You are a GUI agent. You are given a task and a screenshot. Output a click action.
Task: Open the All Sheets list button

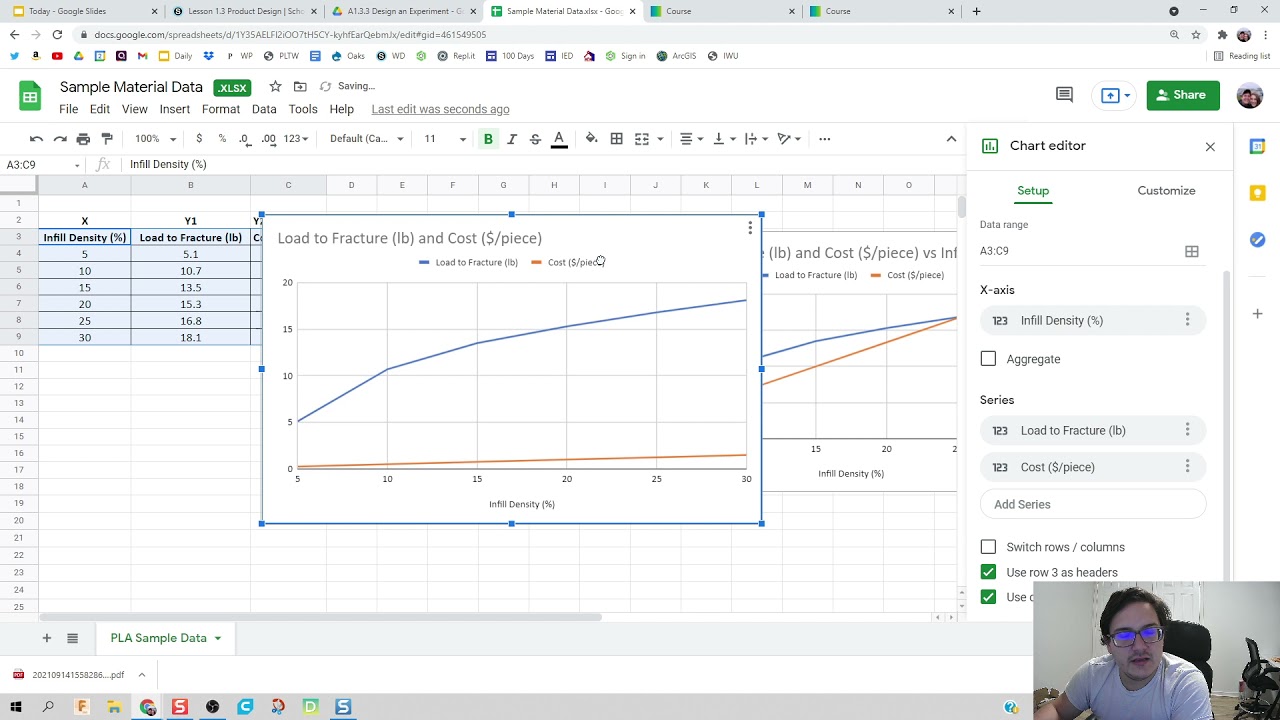(x=72, y=638)
